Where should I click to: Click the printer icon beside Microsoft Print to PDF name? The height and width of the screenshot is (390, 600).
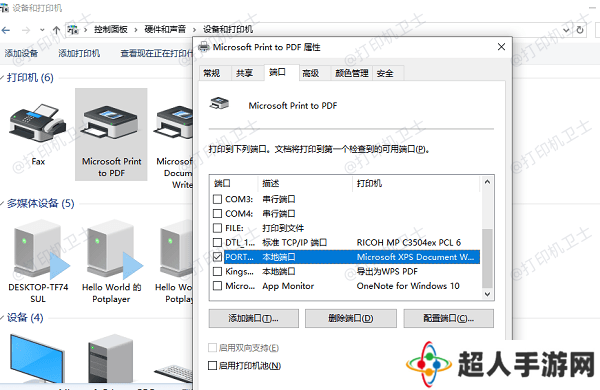pos(219,103)
